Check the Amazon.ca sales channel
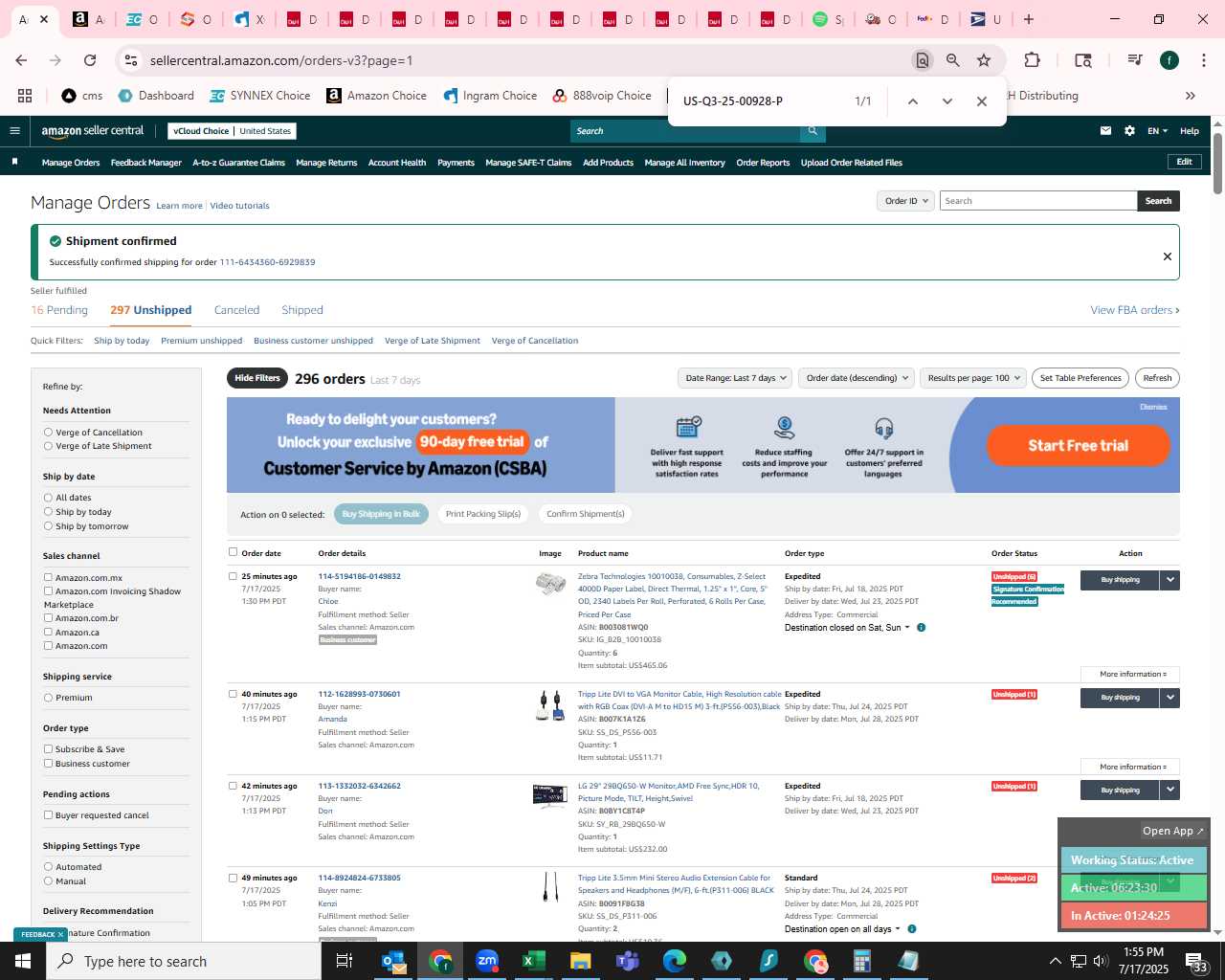1225x980 pixels. point(48,632)
